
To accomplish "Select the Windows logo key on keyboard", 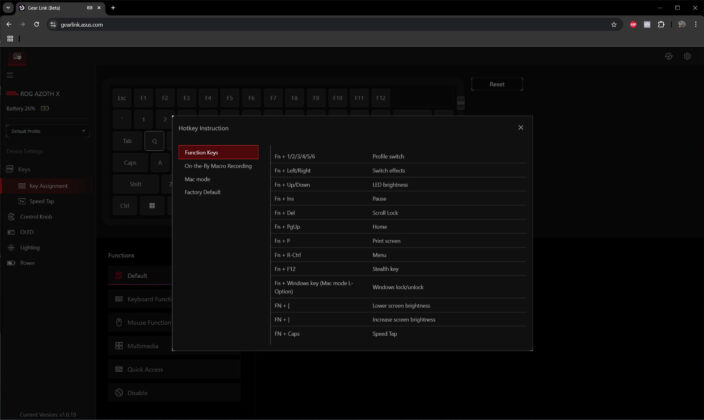I will 152,206.
